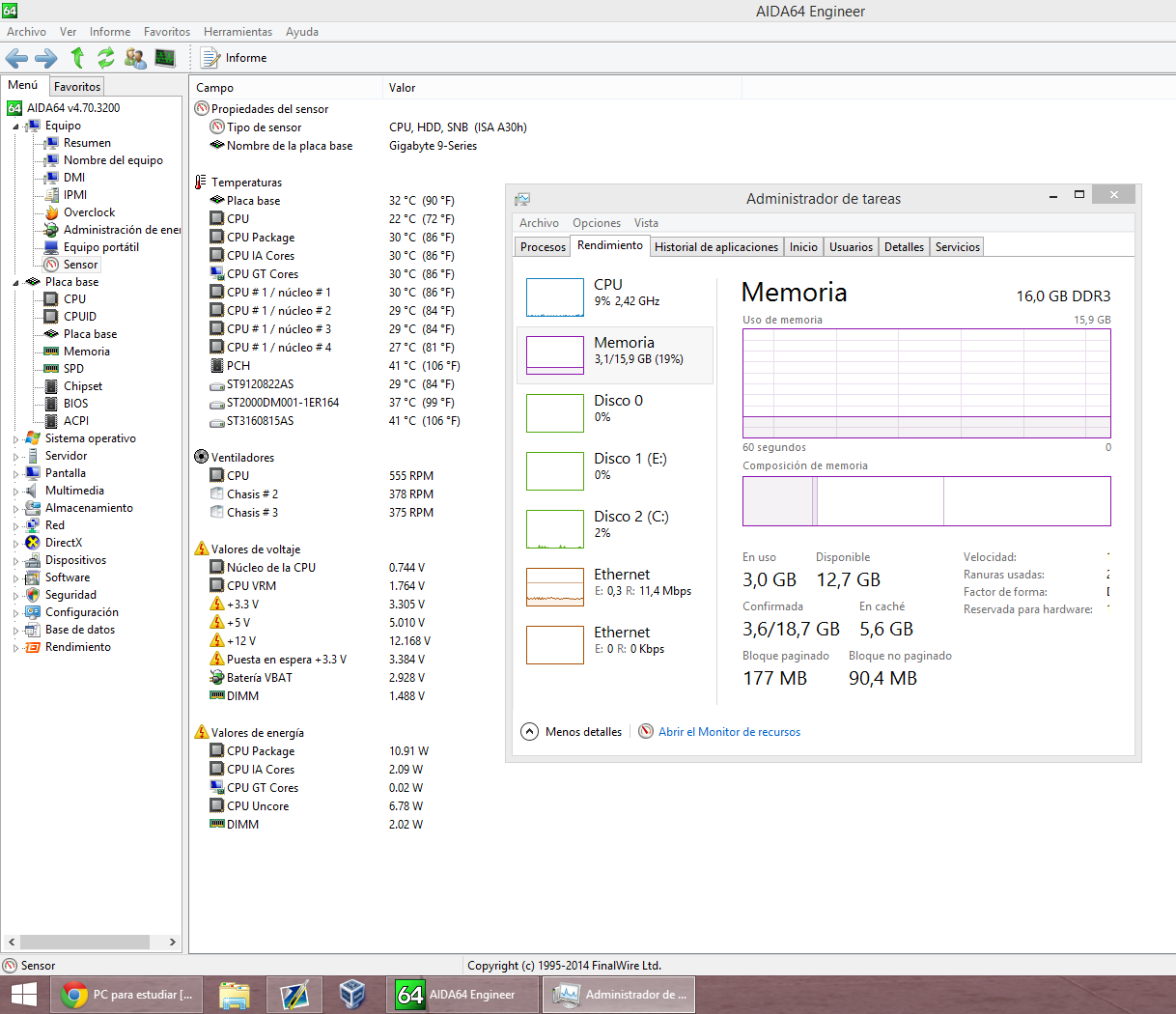The height and width of the screenshot is (1014, 1176).
Task: Refresh the sensor page with green arrows
Action: pos(106,58)
